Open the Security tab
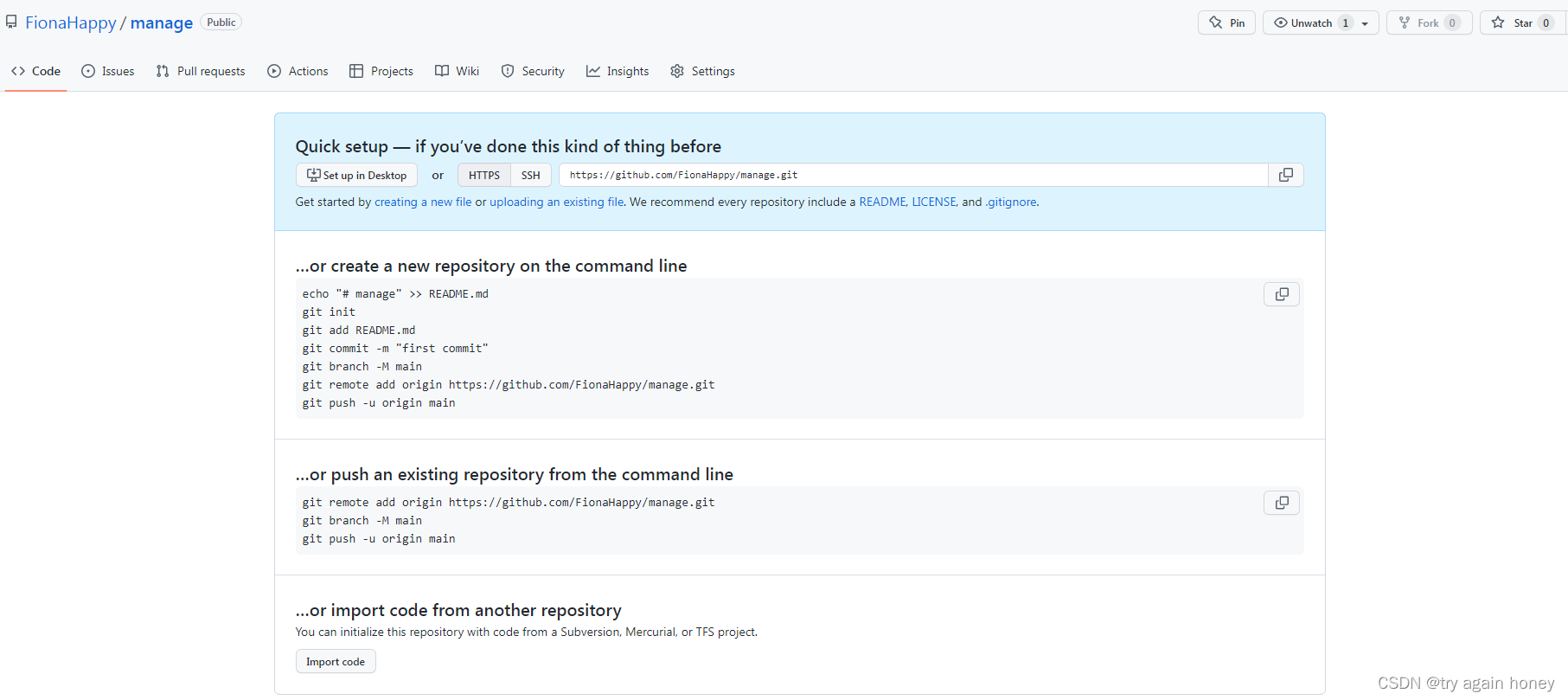The height and width of the screenshot is (700, 1568). (533, 71)
